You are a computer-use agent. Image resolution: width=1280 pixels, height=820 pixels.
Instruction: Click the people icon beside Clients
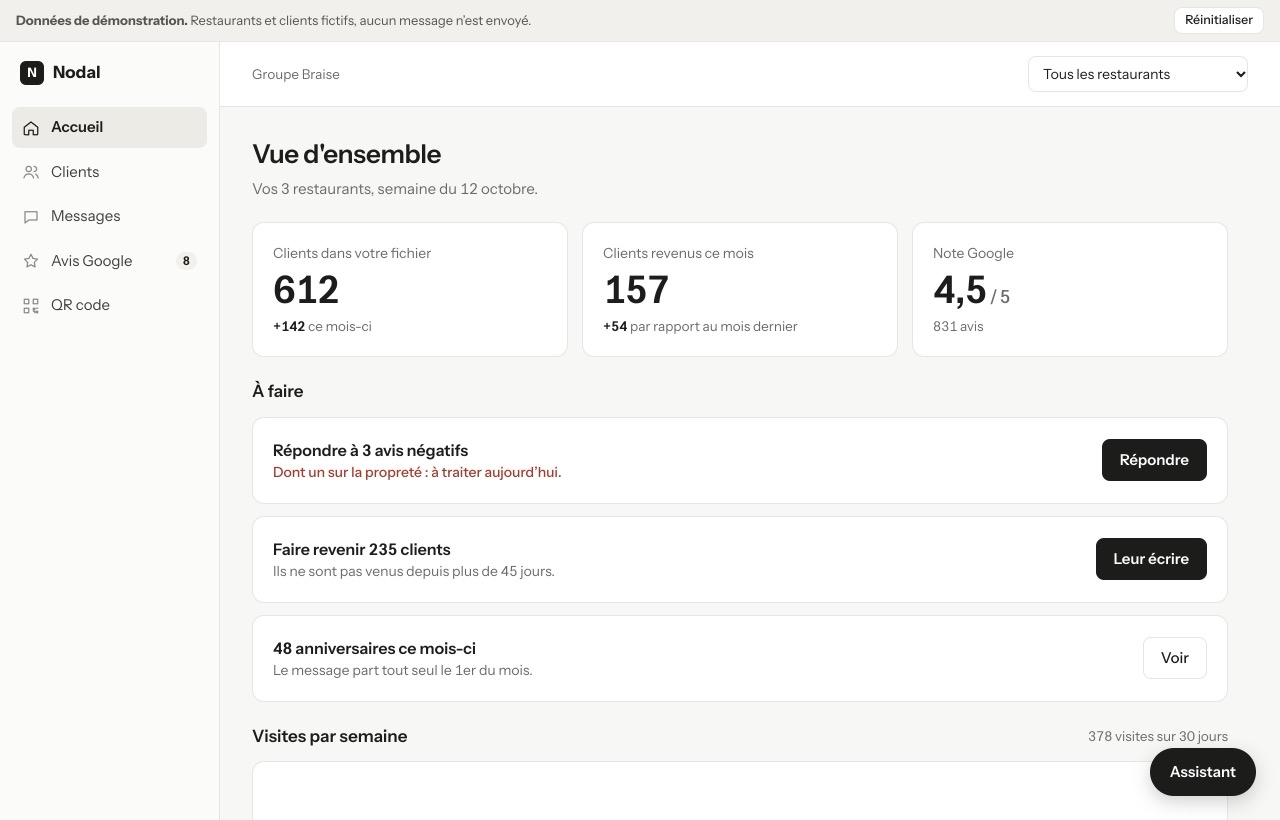click(31, 172)
